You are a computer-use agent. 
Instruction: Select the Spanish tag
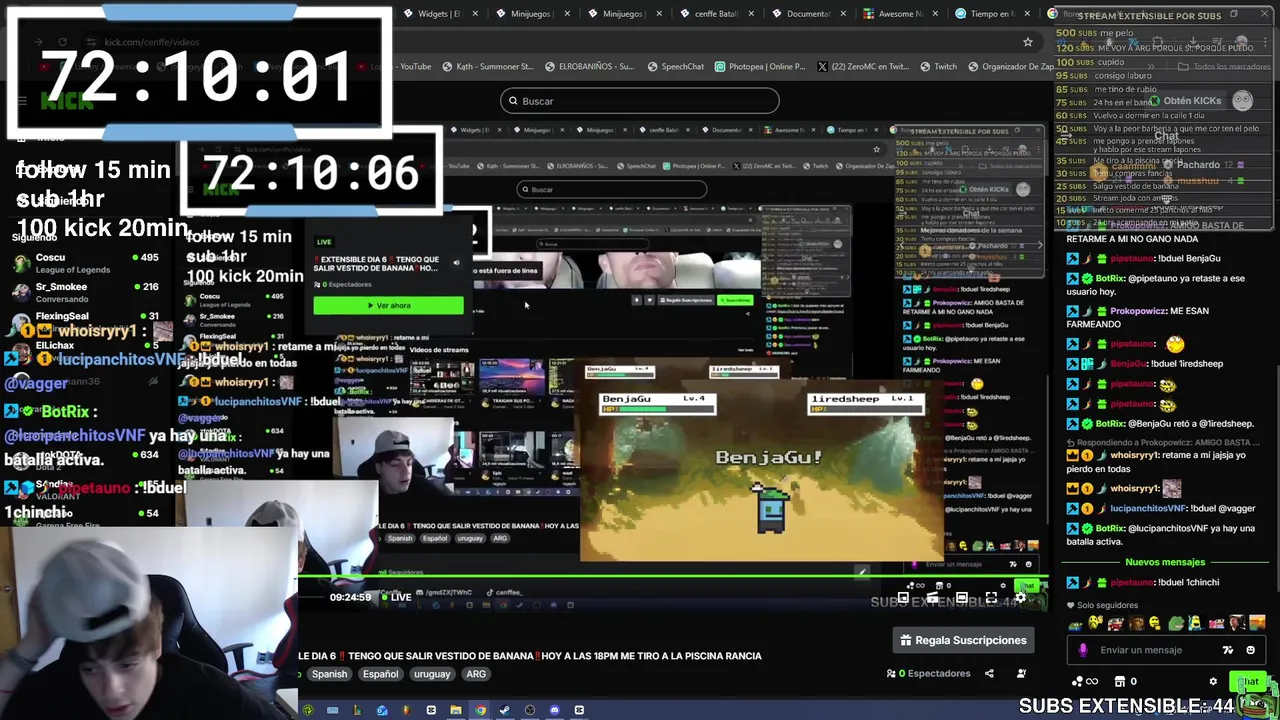[x=329, y=674]
